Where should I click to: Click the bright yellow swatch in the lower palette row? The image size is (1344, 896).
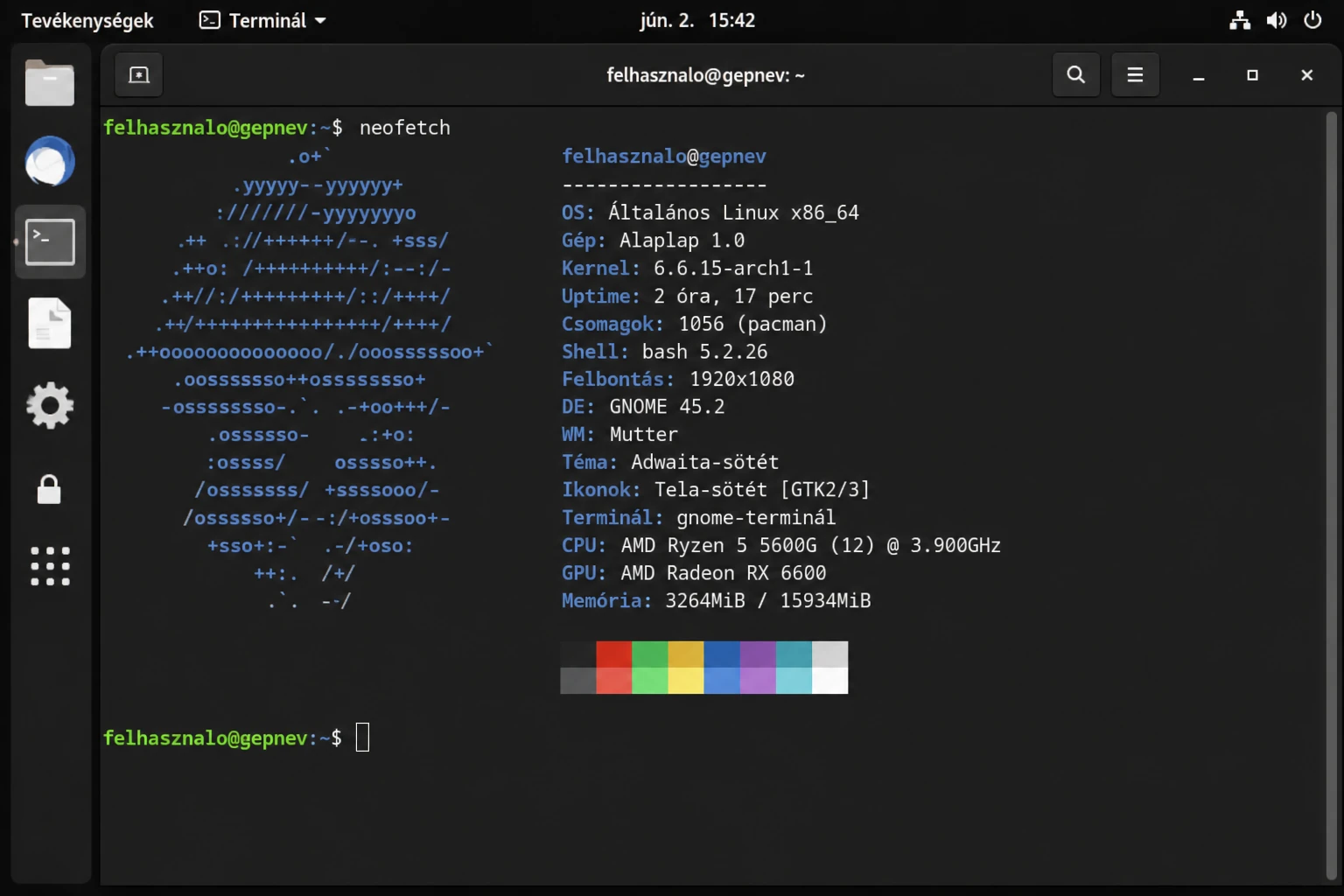[x=686, y=681]
